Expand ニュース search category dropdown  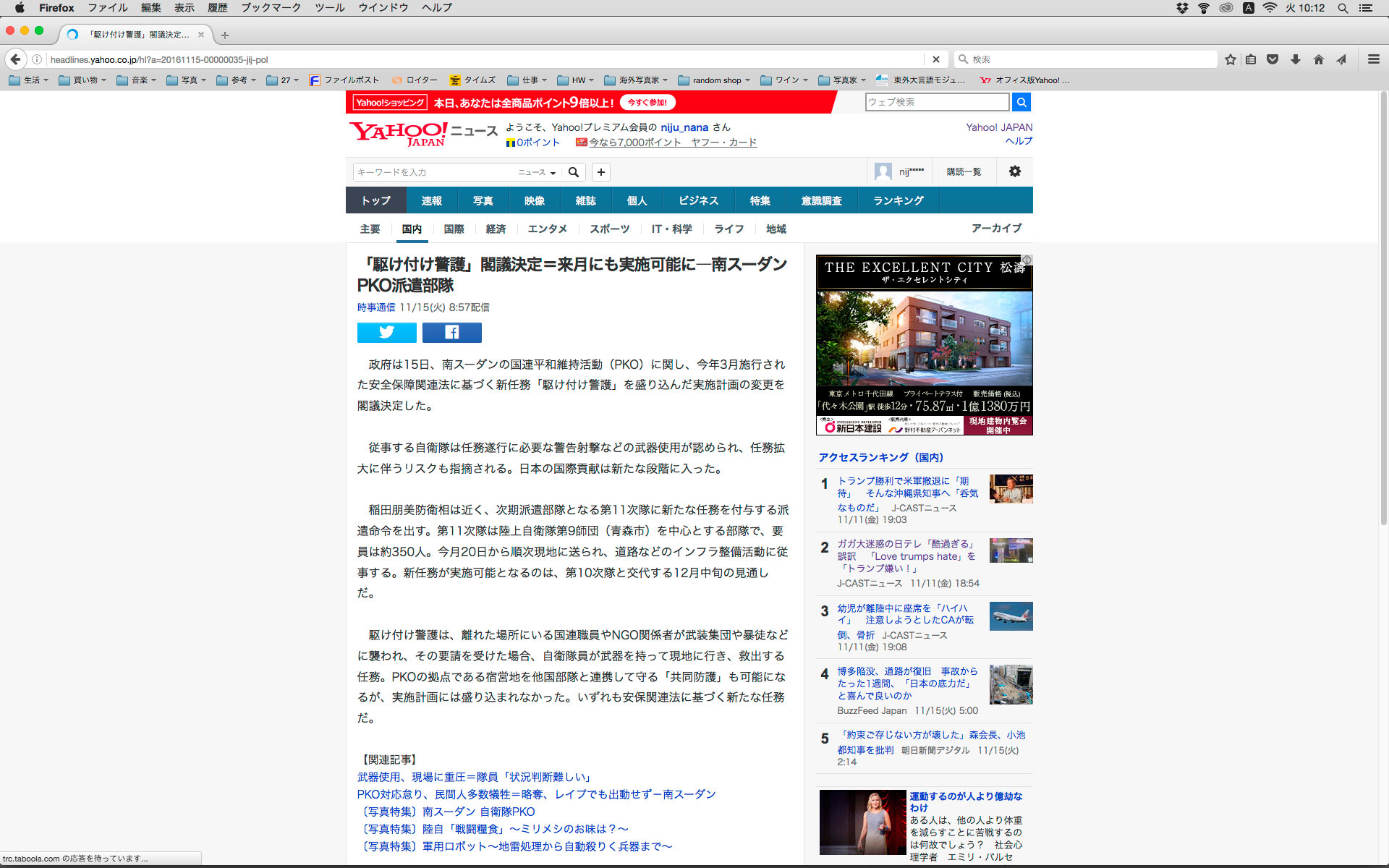tap(537, 172)
